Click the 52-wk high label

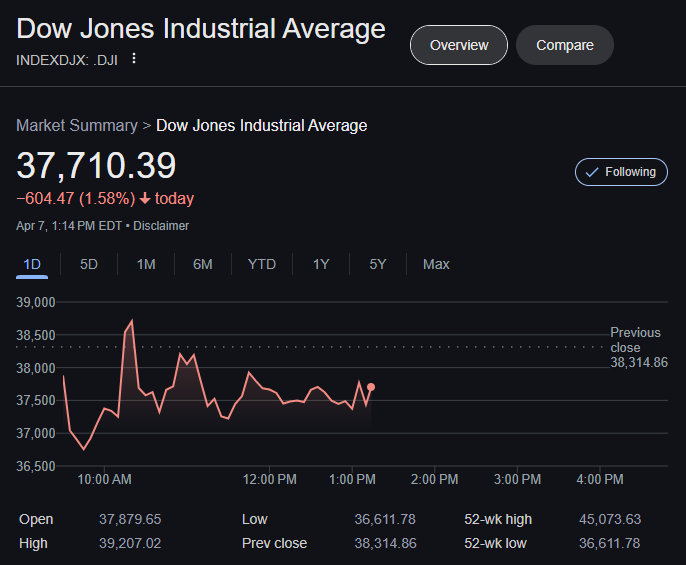tap(498, 519)
